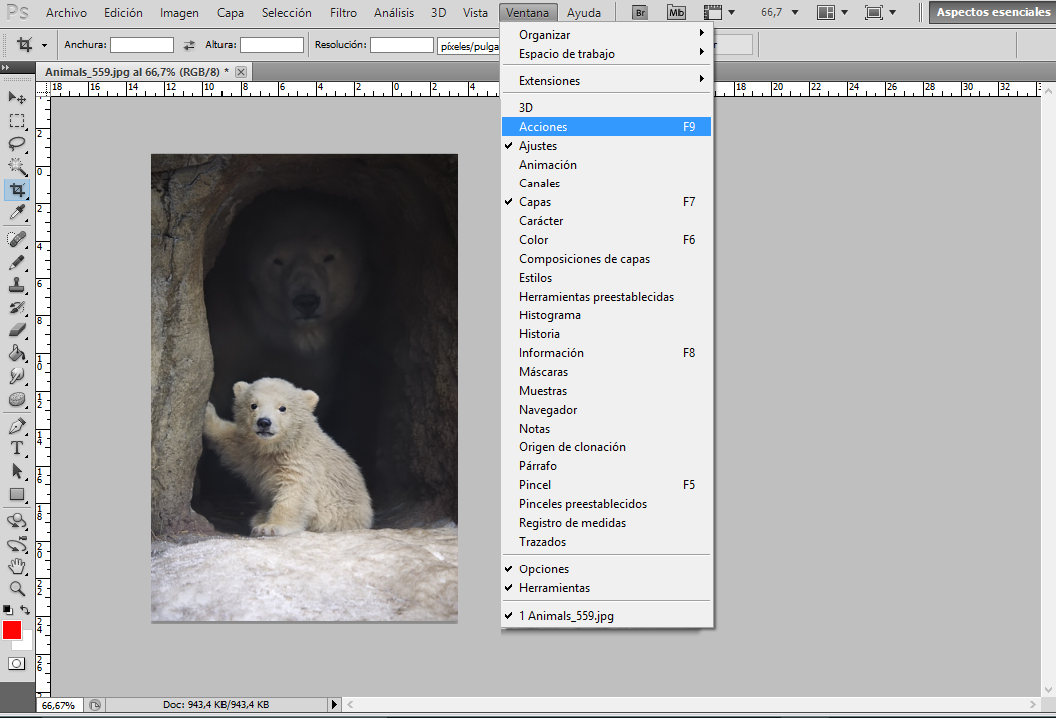Select the Brush tool

pyautogui.click(x=17, y=262)
